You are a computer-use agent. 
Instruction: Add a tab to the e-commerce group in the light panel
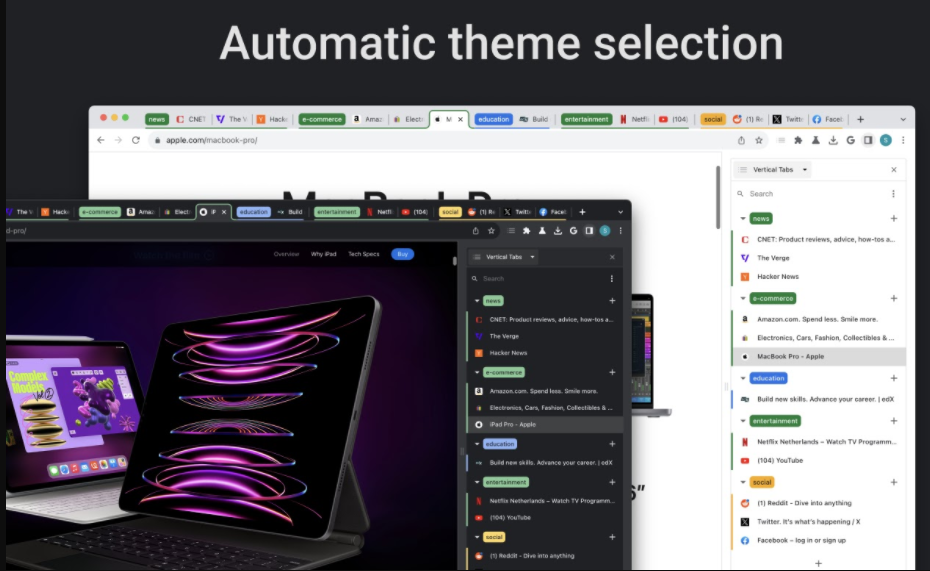(x=894, y=298)
